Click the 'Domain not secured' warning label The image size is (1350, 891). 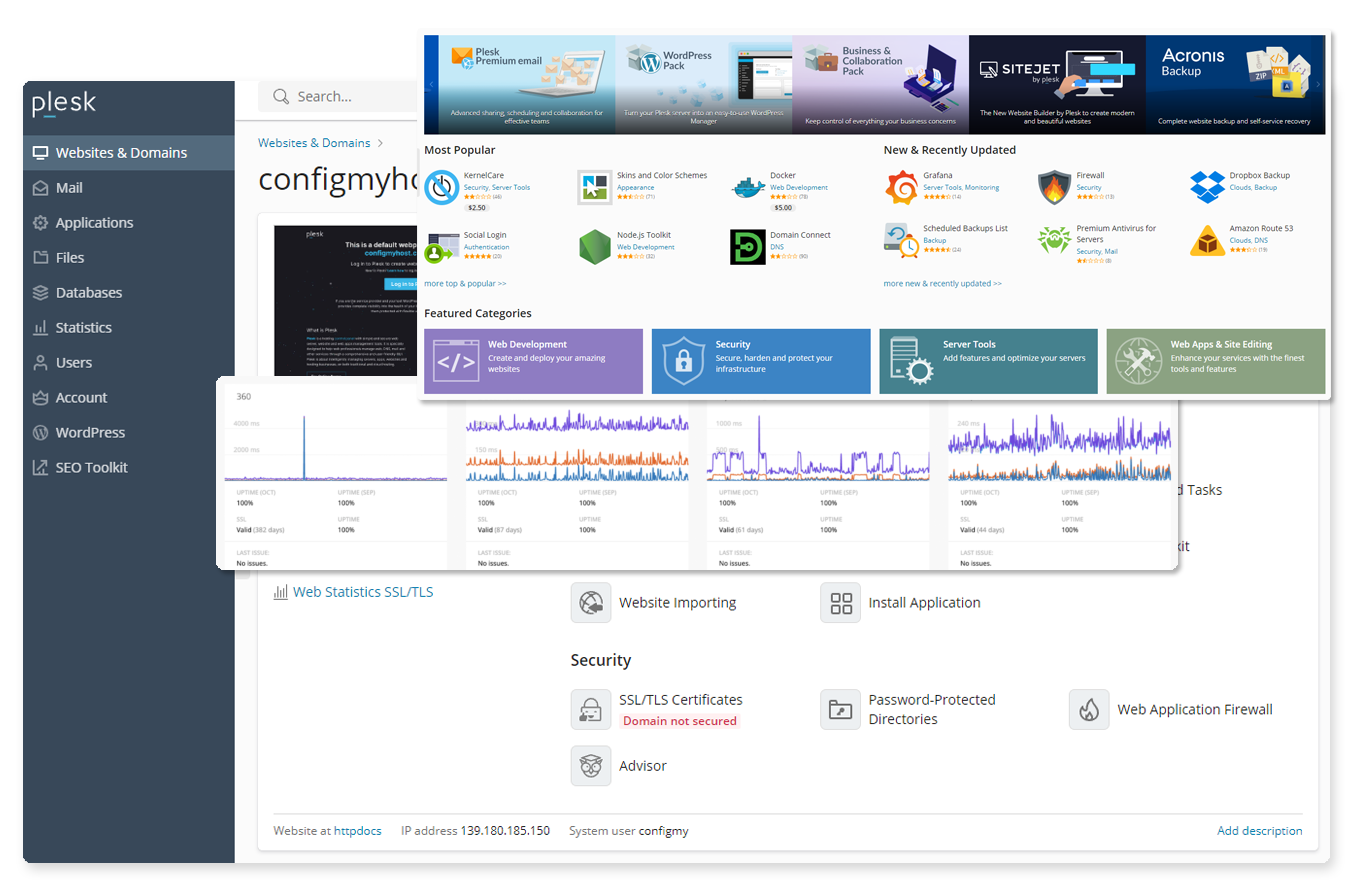(x=680, y=721)
